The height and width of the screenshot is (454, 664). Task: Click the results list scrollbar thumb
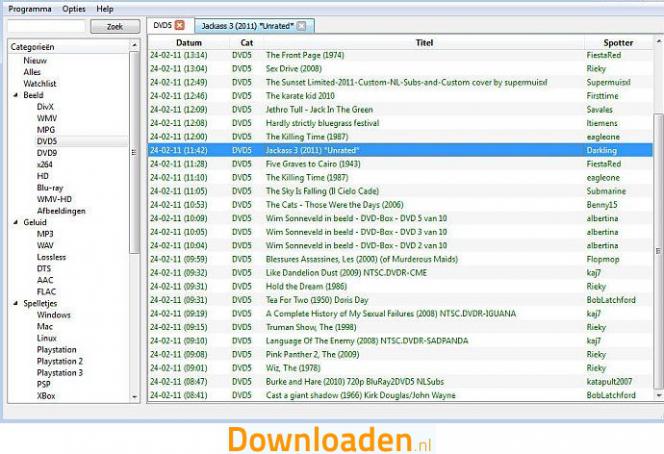click(658, 251)
